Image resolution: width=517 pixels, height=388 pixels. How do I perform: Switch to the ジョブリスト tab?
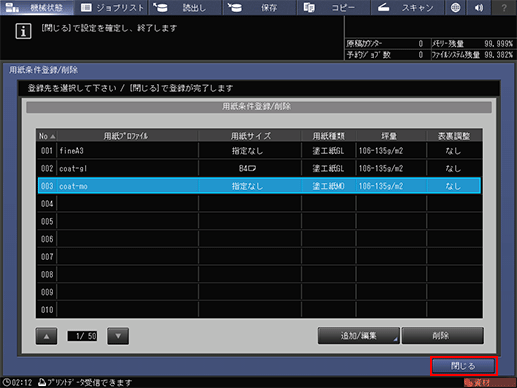[112, 7]
